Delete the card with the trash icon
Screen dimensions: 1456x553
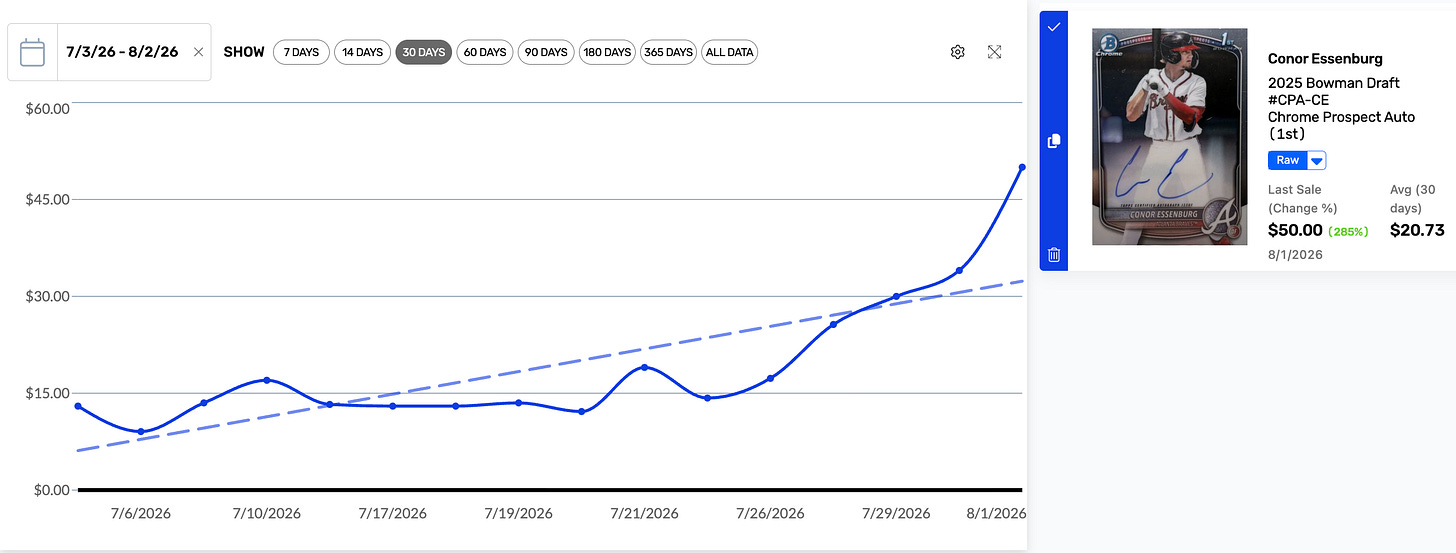tap(1053, 255)
